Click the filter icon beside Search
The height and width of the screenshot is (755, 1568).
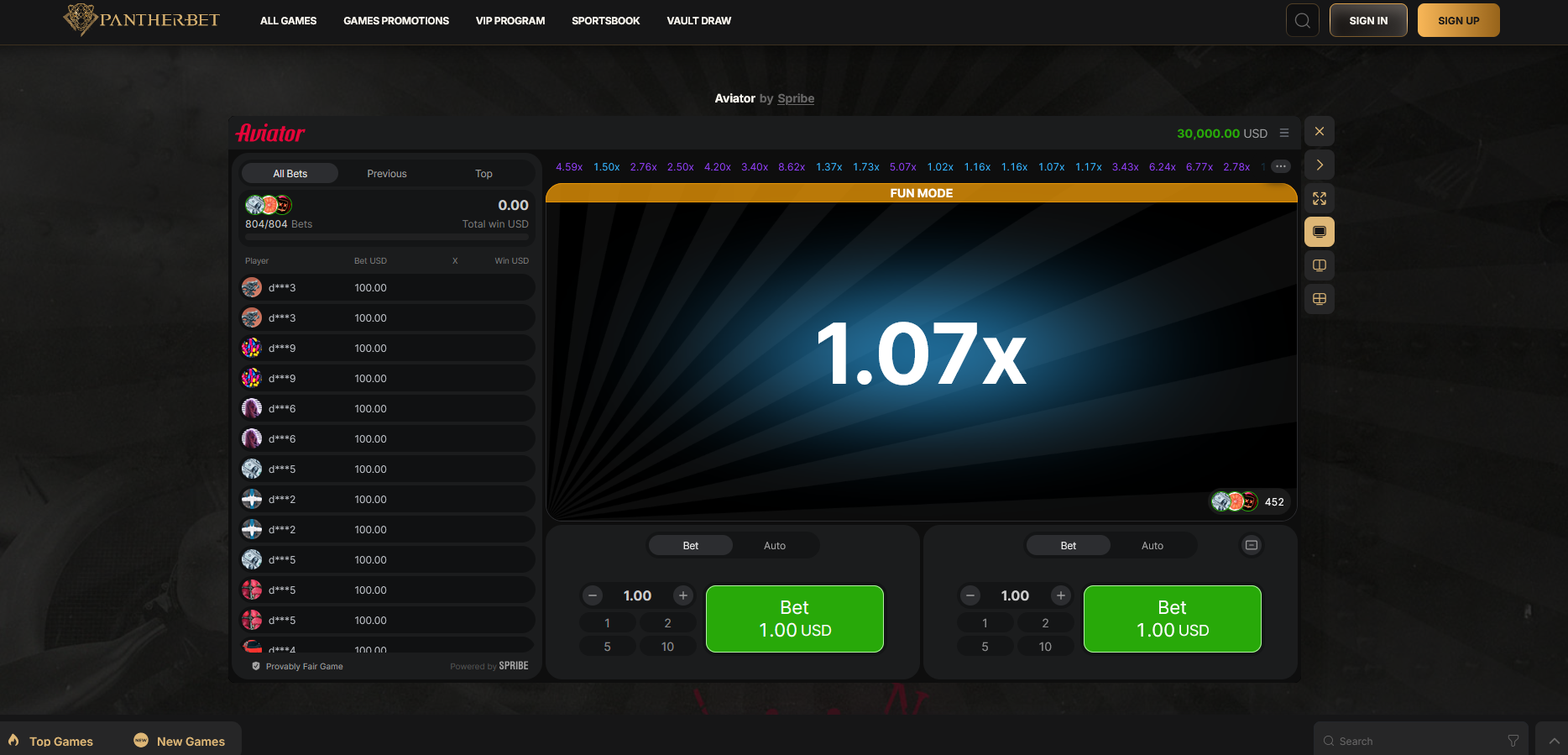(1513, 741)
